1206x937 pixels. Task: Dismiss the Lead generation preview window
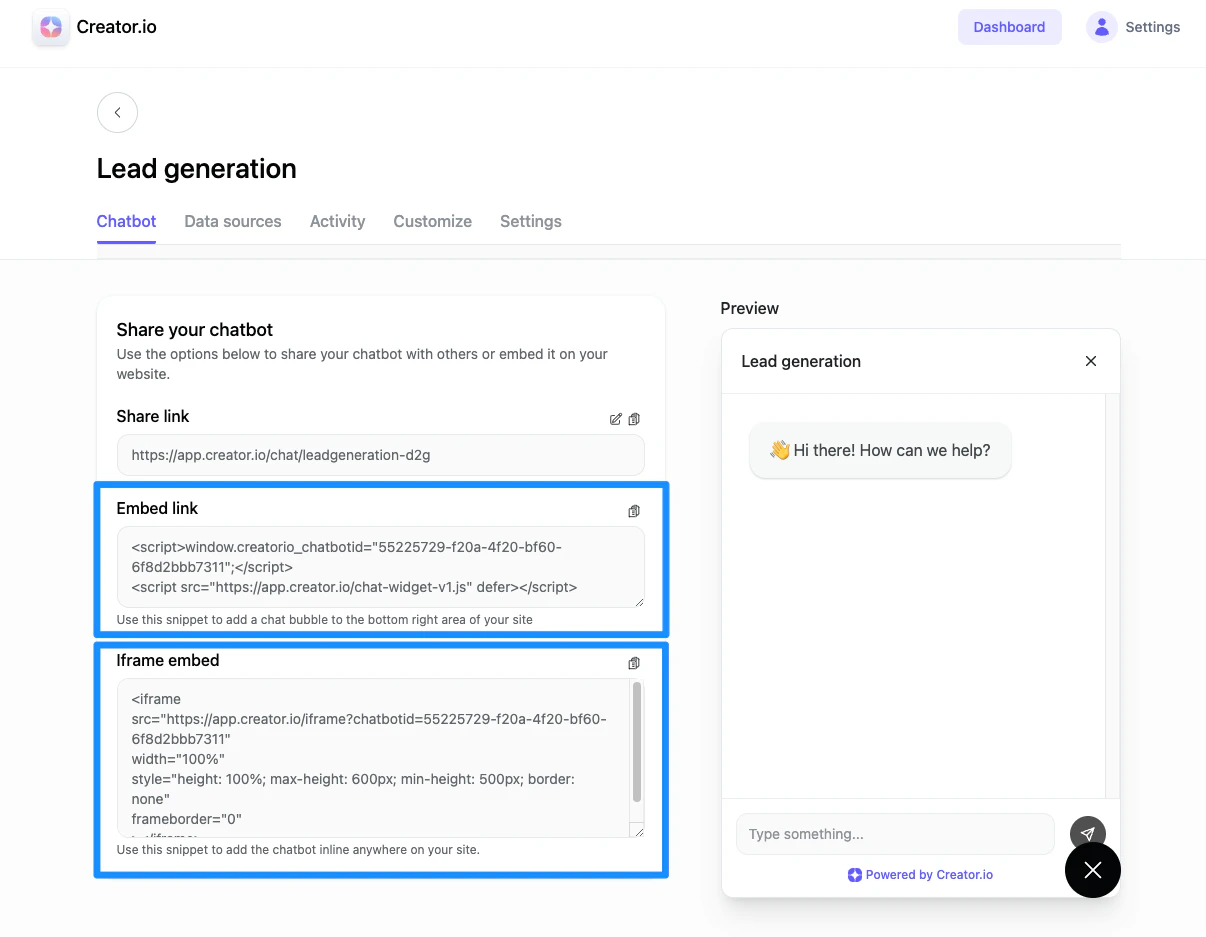click(1091, 361)
